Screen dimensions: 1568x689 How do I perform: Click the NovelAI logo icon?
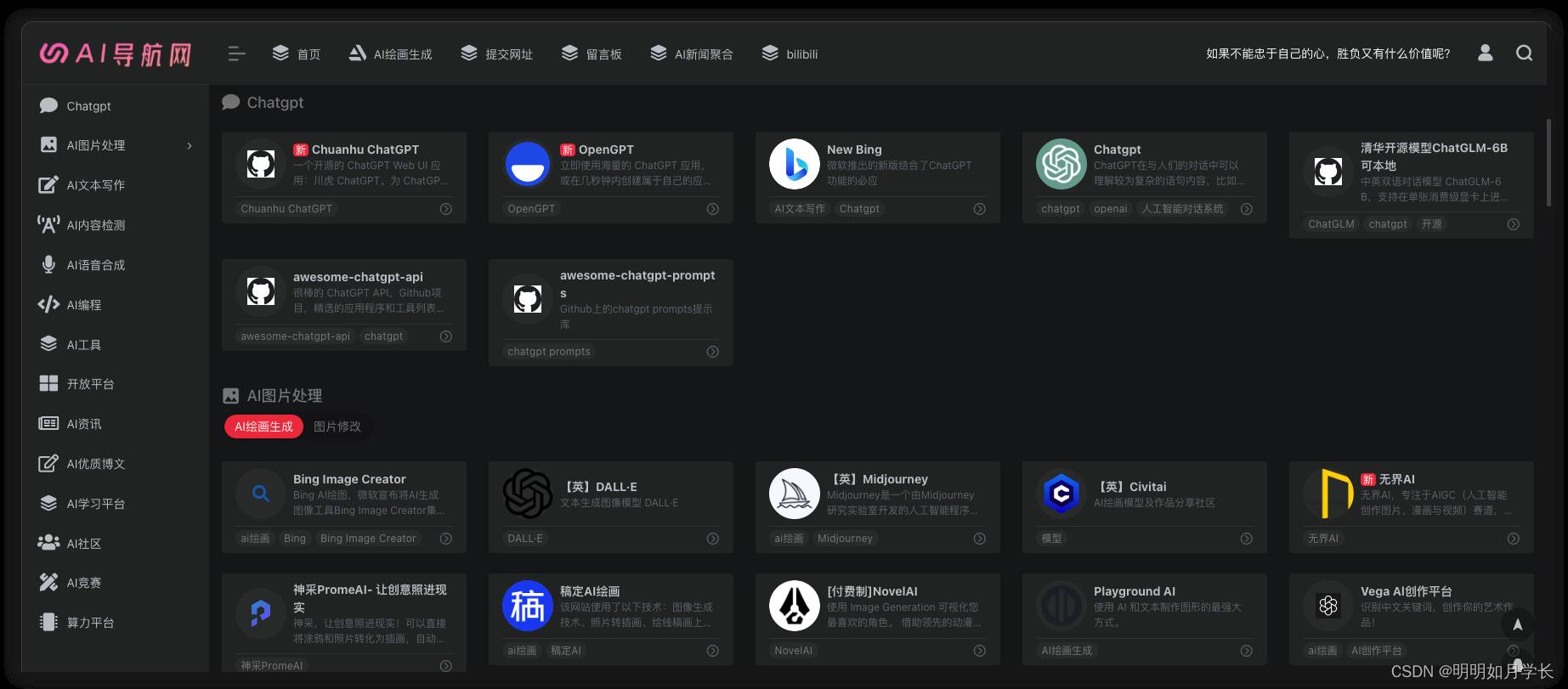(795, 606)
